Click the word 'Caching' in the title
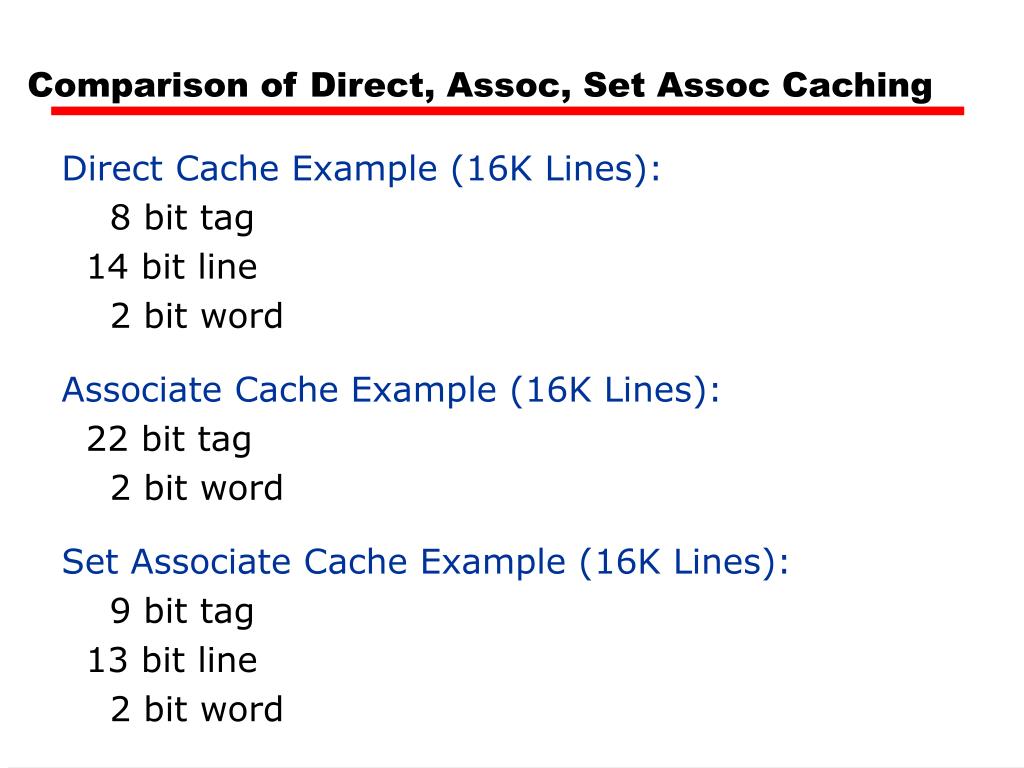This screenshot has width=1024, height=768. [857, 86]
